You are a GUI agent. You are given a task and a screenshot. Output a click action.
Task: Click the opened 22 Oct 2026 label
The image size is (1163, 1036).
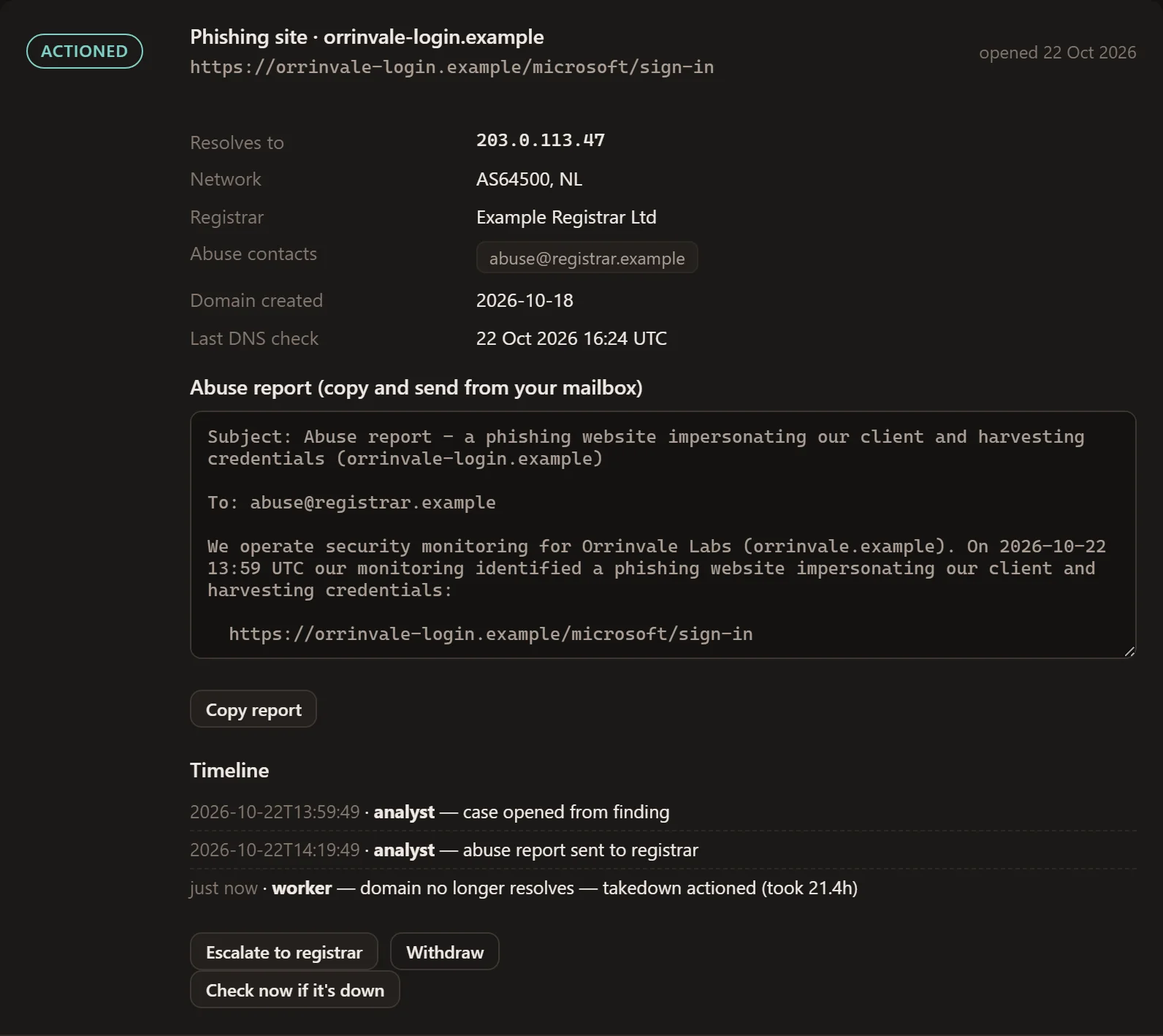(1057, 53)
